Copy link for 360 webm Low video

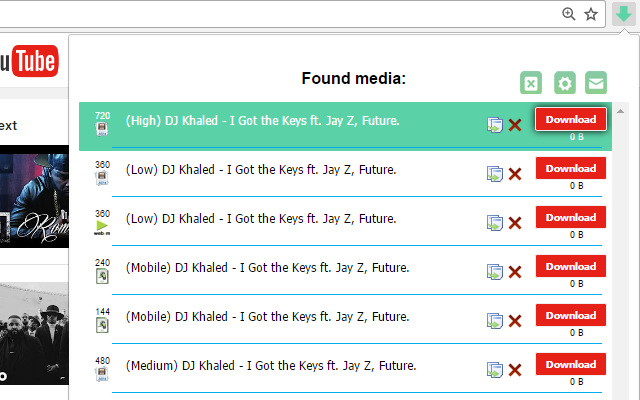pos(495,223)
